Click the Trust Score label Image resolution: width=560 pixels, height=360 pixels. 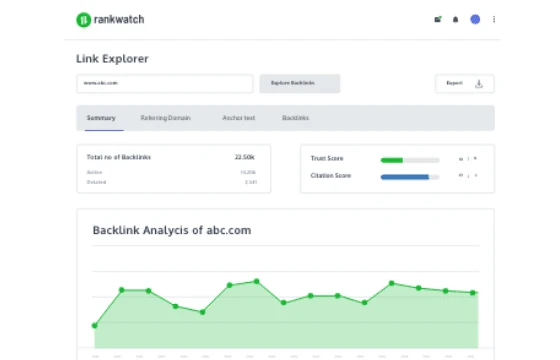pos(327,158)
